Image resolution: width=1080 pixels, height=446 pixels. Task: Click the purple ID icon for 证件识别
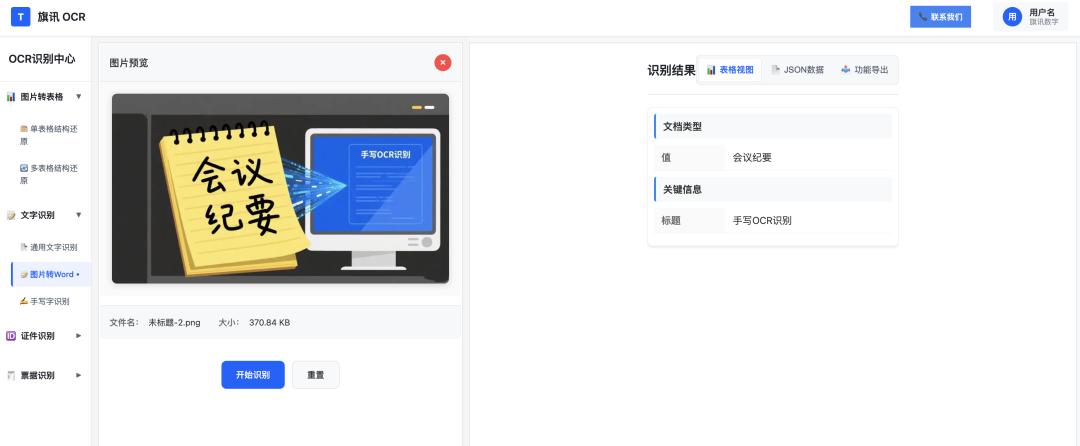11,336
